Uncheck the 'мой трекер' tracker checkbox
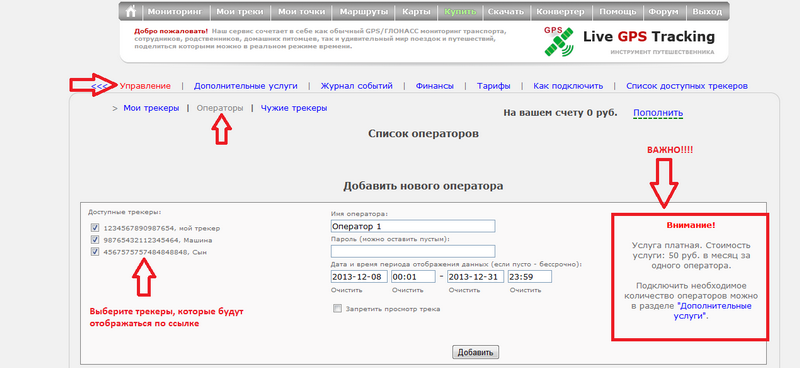This screenshot has height=368, width=800. pyautogui.click(x=94, y=228)
